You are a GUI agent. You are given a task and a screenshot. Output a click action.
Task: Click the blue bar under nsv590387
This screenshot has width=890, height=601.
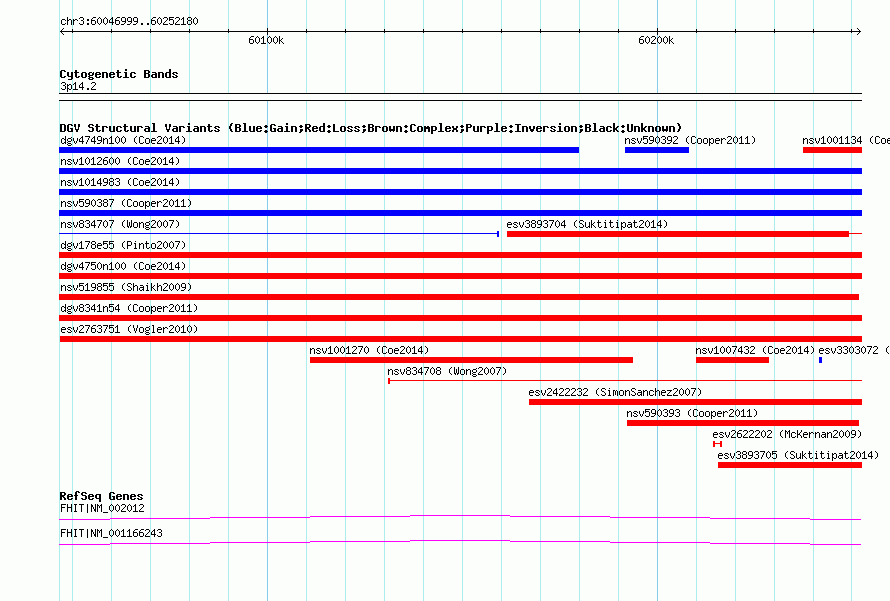pos(460,213)
